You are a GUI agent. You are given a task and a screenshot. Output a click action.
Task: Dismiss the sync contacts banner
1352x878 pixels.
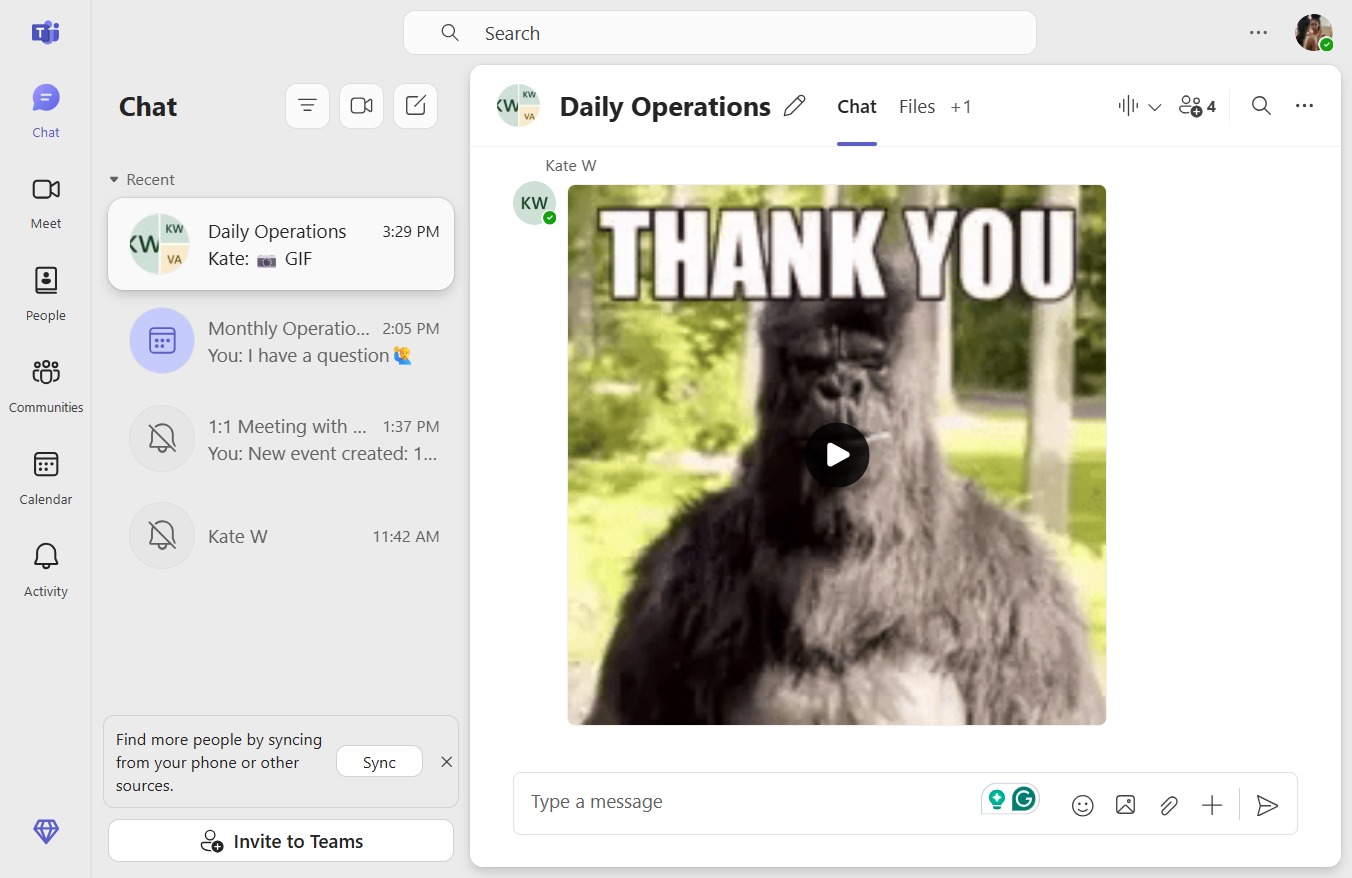[x=447, y=762]
